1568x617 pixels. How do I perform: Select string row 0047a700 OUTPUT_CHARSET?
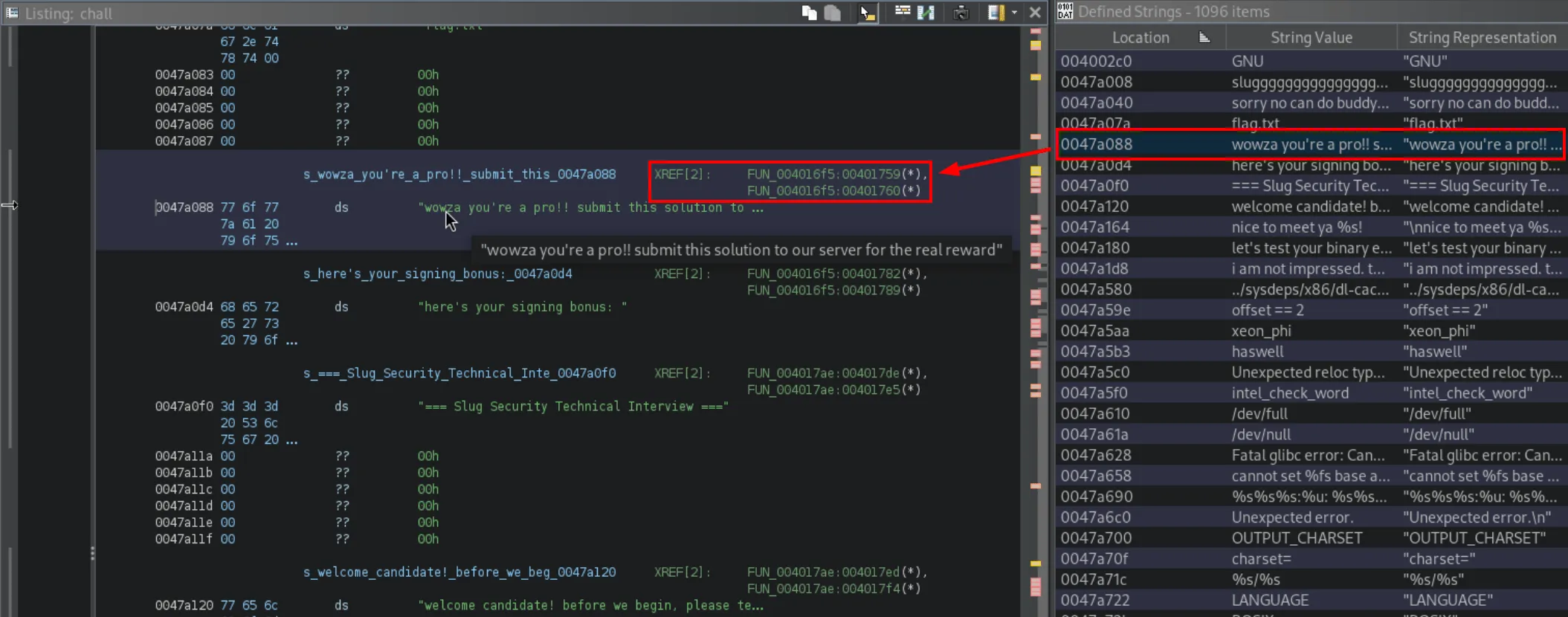pos(1311,538)
